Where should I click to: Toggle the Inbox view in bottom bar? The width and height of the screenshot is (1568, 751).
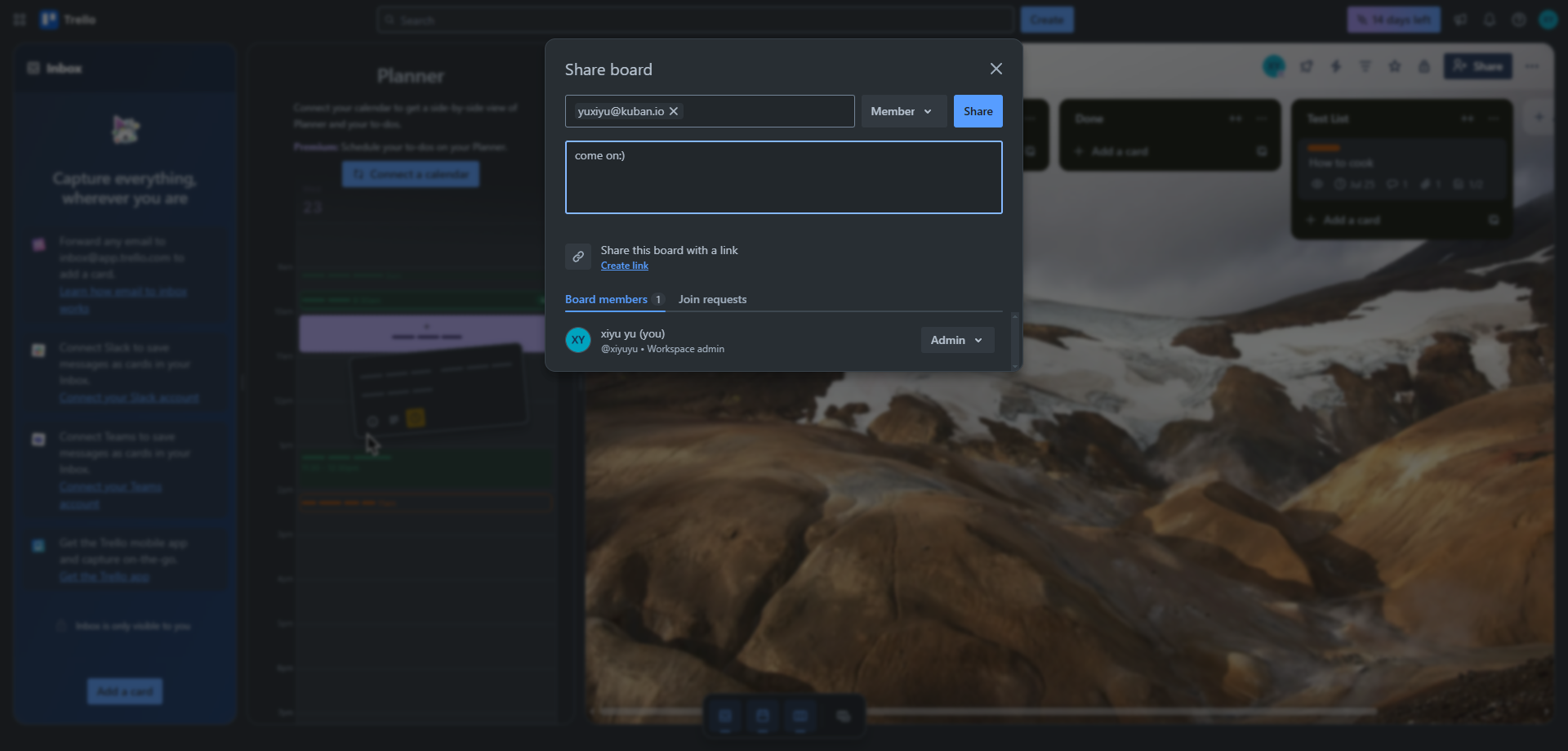coord(725,717)
